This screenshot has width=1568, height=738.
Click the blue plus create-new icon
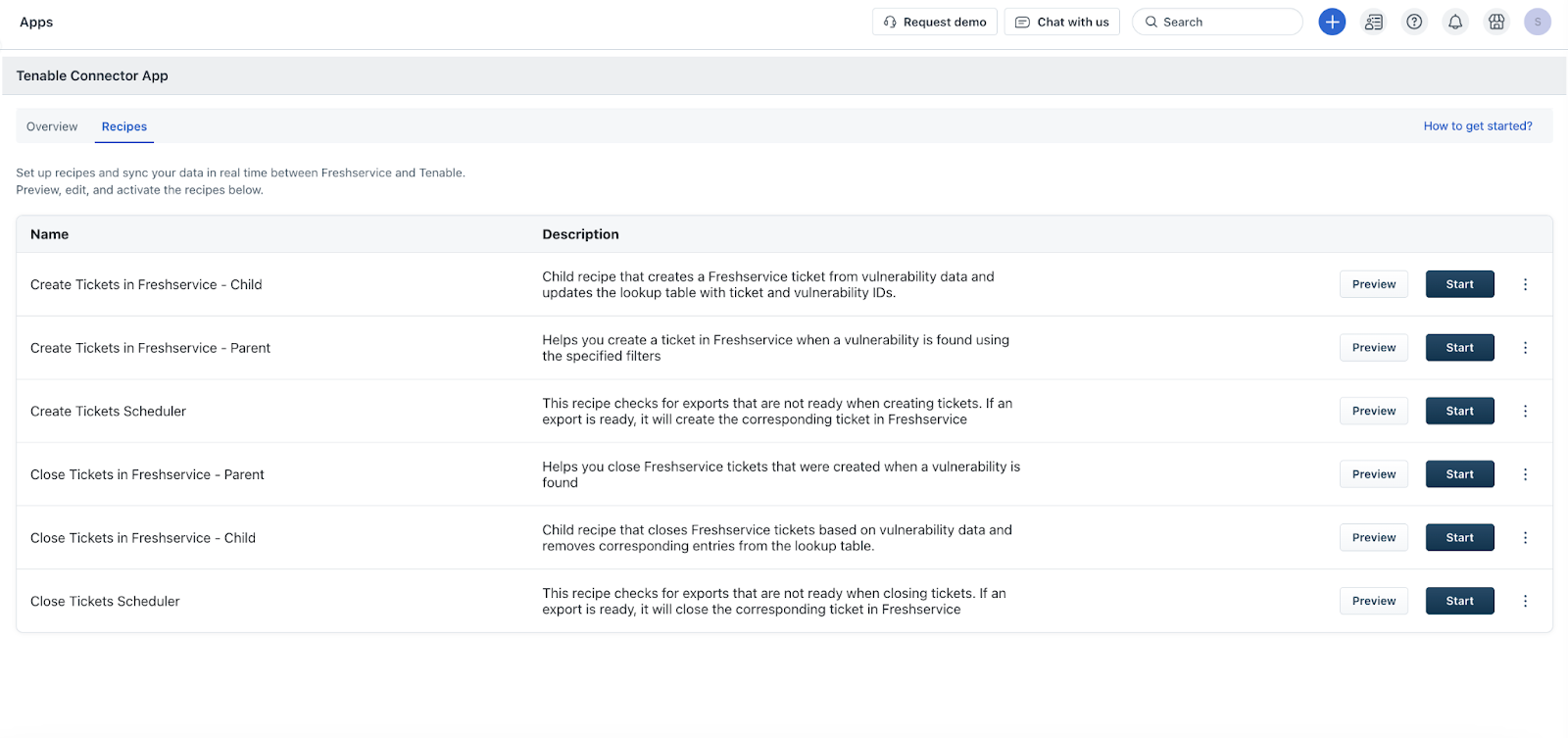[x=1332, y=22]
